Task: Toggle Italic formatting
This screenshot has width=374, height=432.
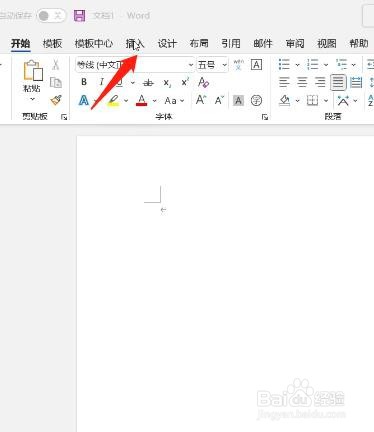Action: click(x=102, y=82)
